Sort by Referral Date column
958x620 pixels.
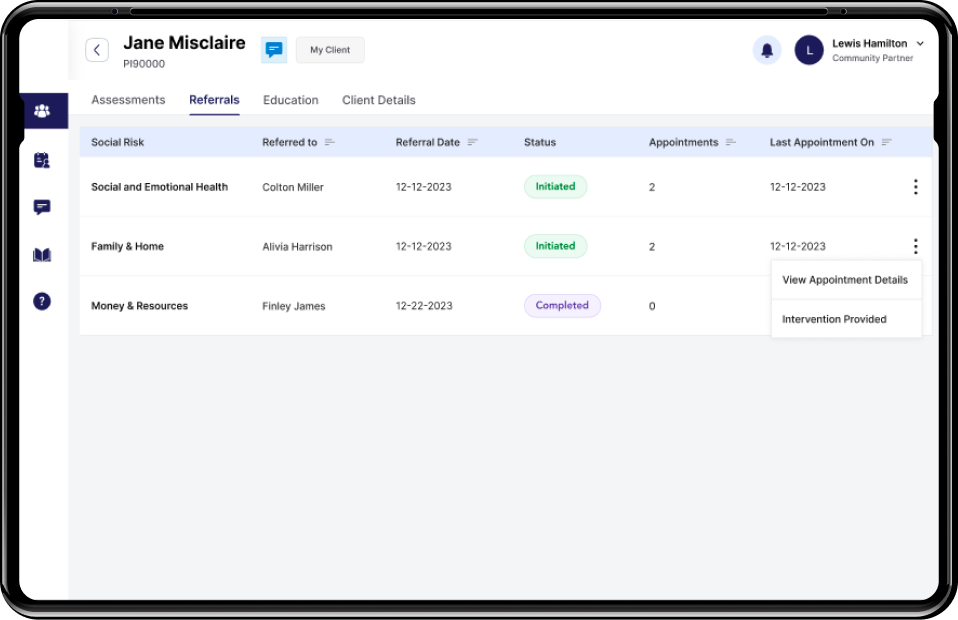473,143
